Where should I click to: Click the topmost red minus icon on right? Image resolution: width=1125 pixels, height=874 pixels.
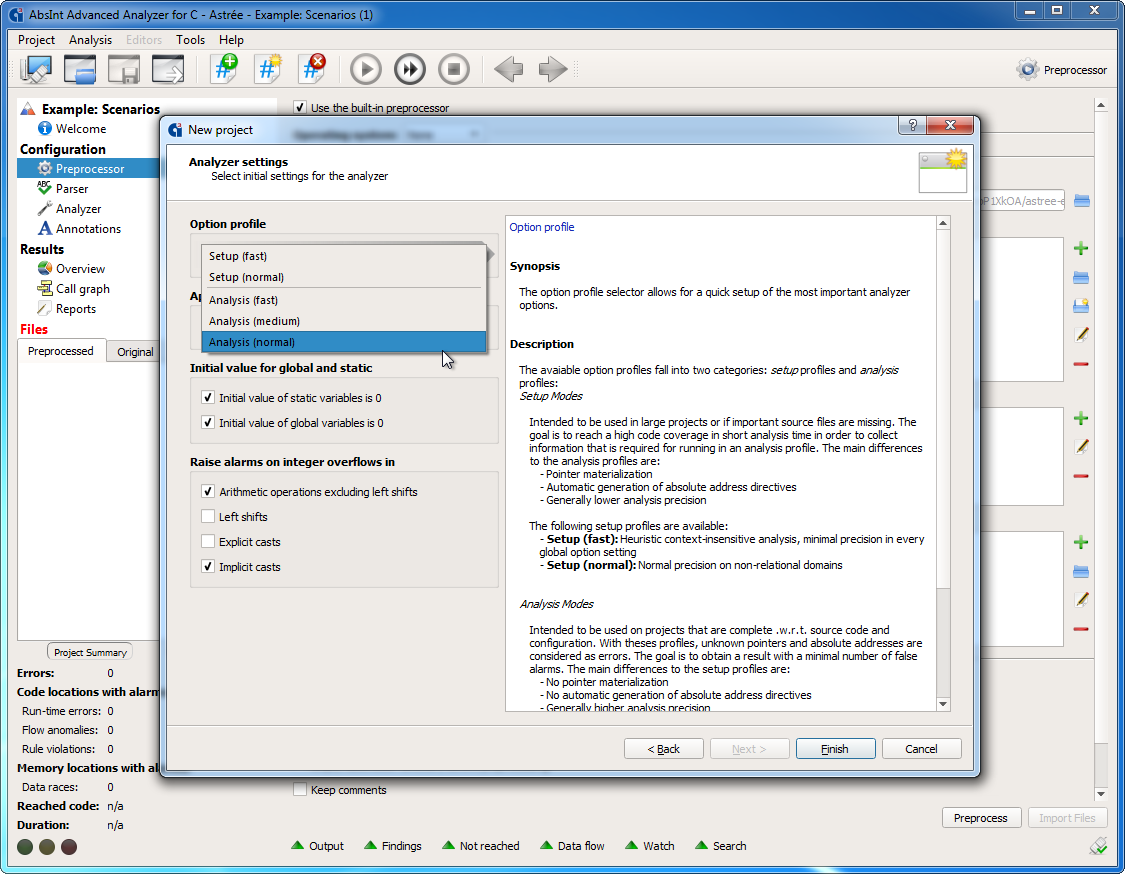[x=1081, y=365]
